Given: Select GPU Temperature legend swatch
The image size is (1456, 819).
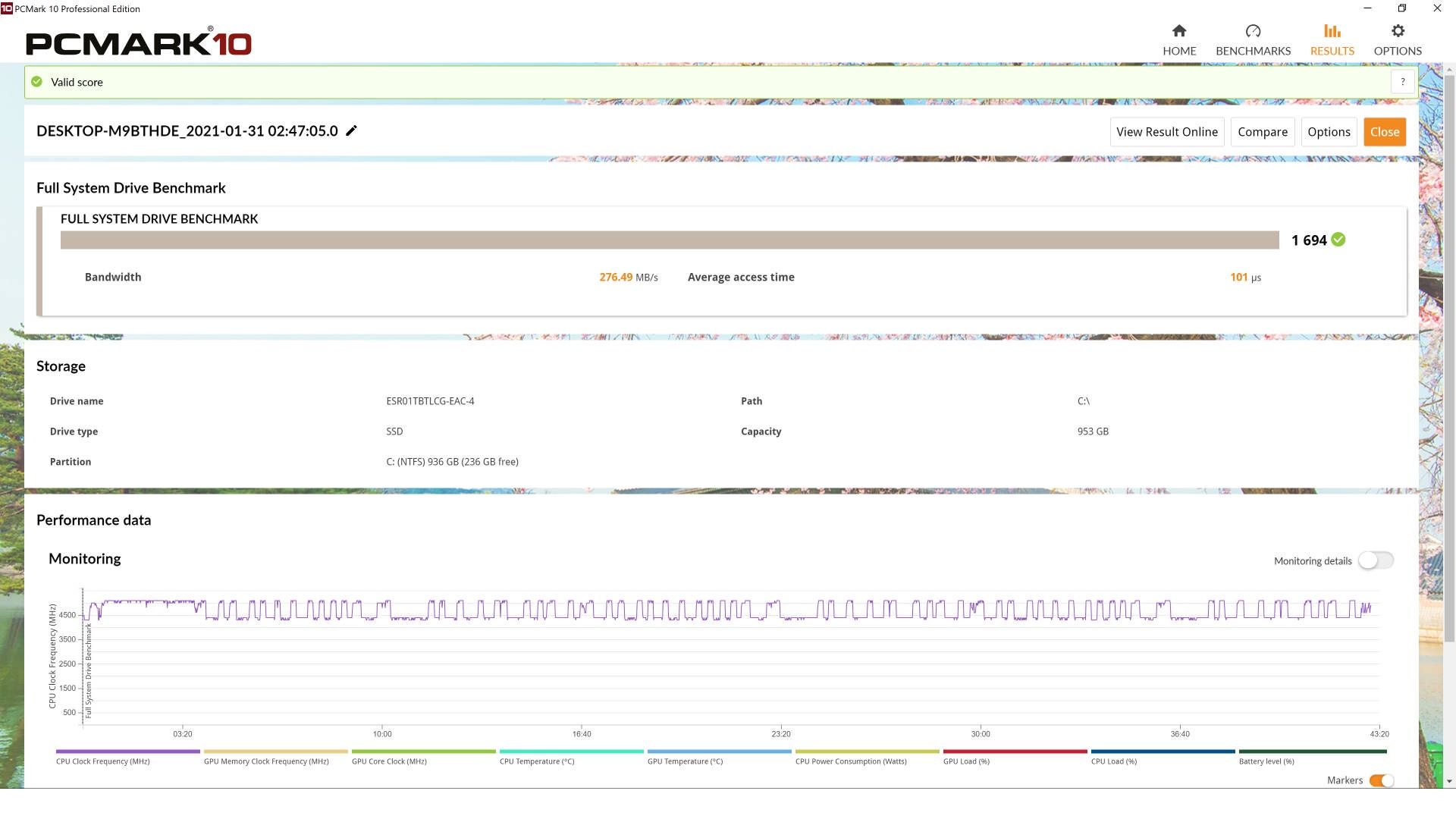Looking at the screenshot, I should tap(720, 752).
